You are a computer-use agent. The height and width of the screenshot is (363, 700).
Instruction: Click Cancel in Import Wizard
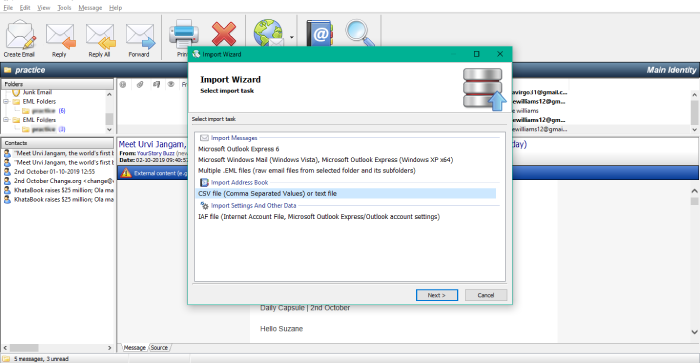coord(486,295)
